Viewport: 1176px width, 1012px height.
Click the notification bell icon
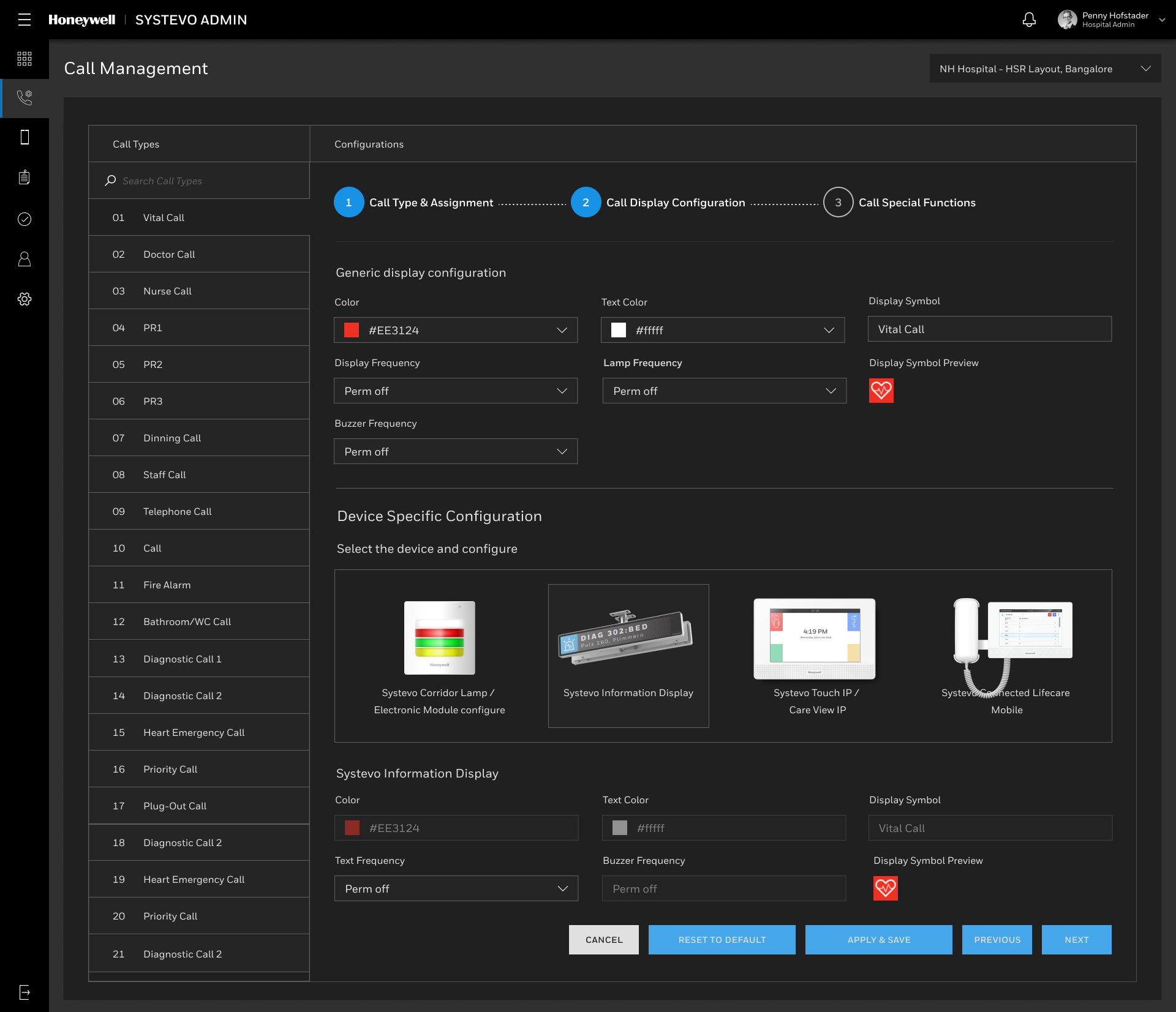[1029, 20]
